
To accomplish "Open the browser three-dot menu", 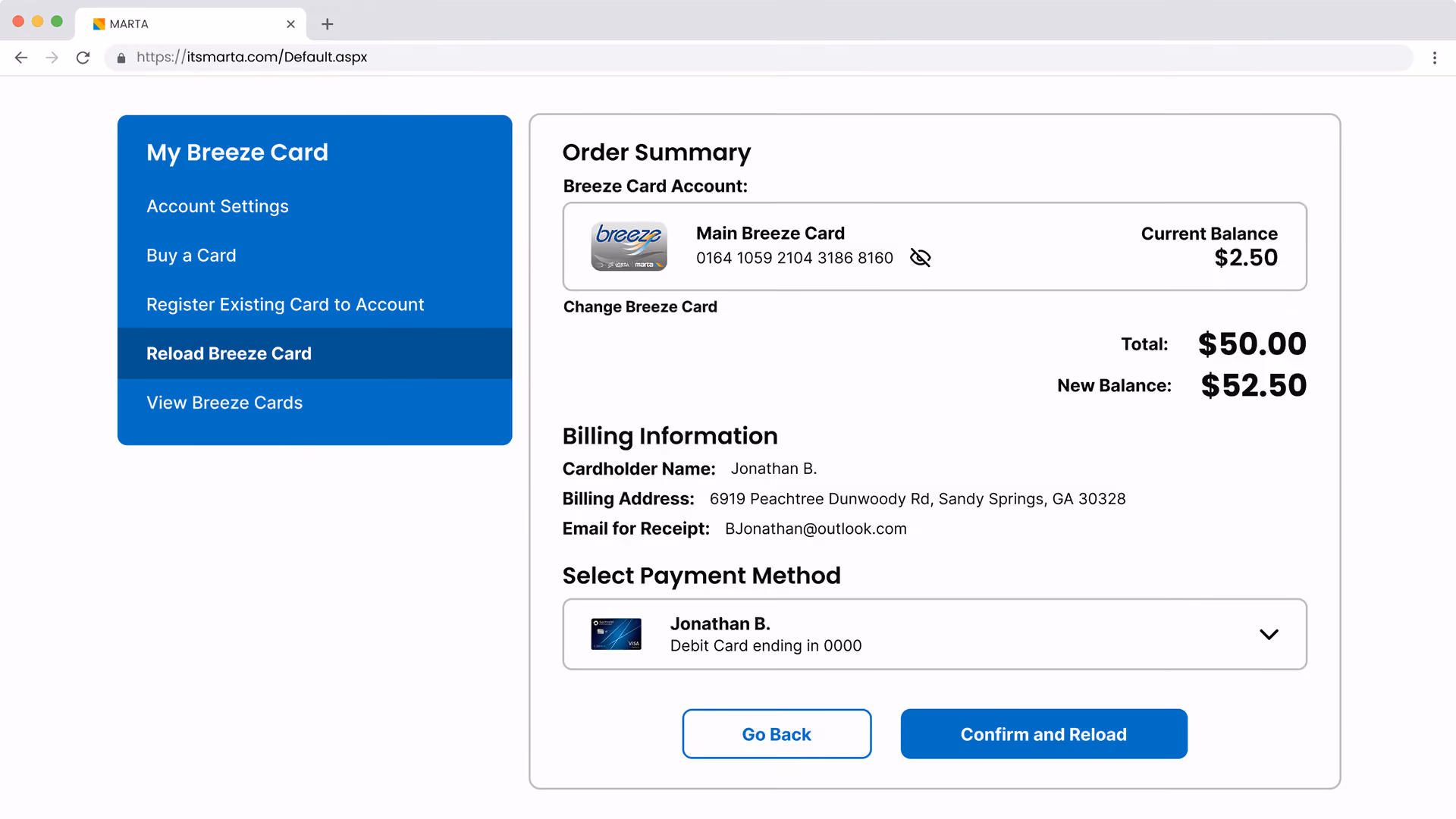I will coord(1434,58).
